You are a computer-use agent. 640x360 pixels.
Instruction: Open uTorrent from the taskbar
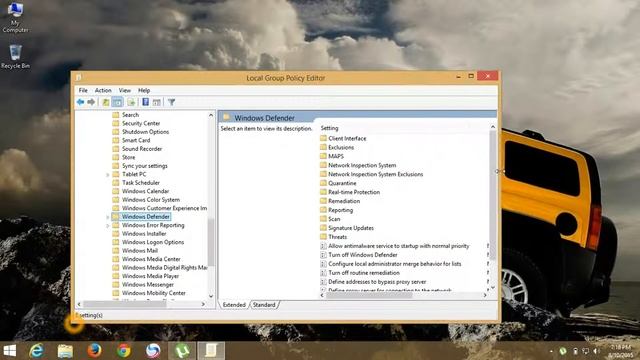(182, 351)
